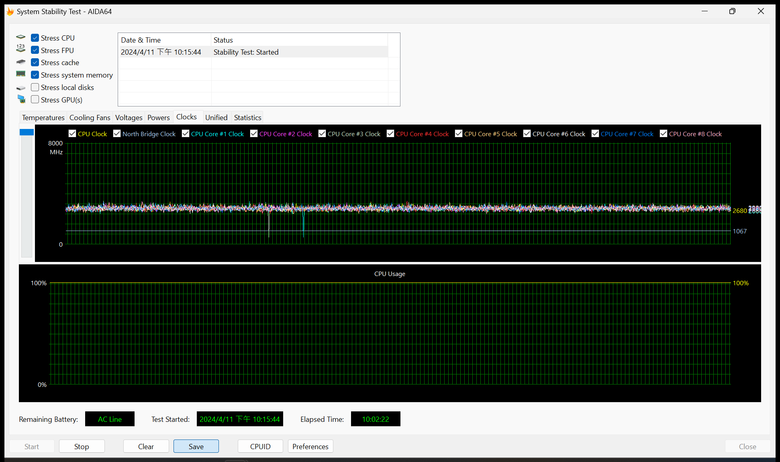Switch to the Unified tab
Image resolution: width=780 pixels, height=462 pixels.
pos(216,118)
